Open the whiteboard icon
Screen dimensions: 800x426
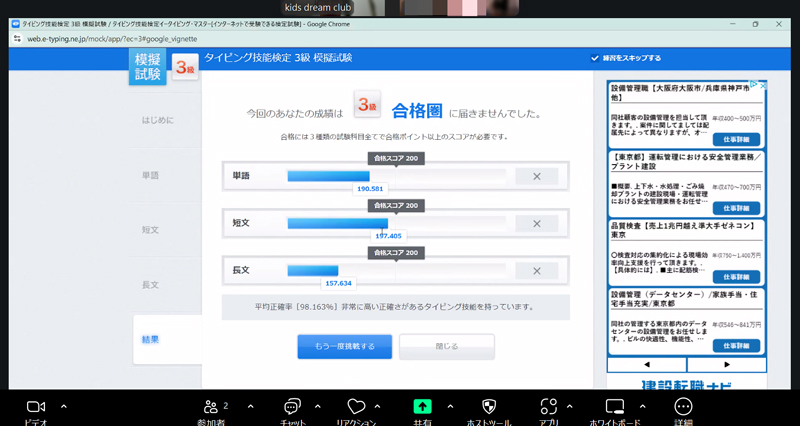[615, 407]
